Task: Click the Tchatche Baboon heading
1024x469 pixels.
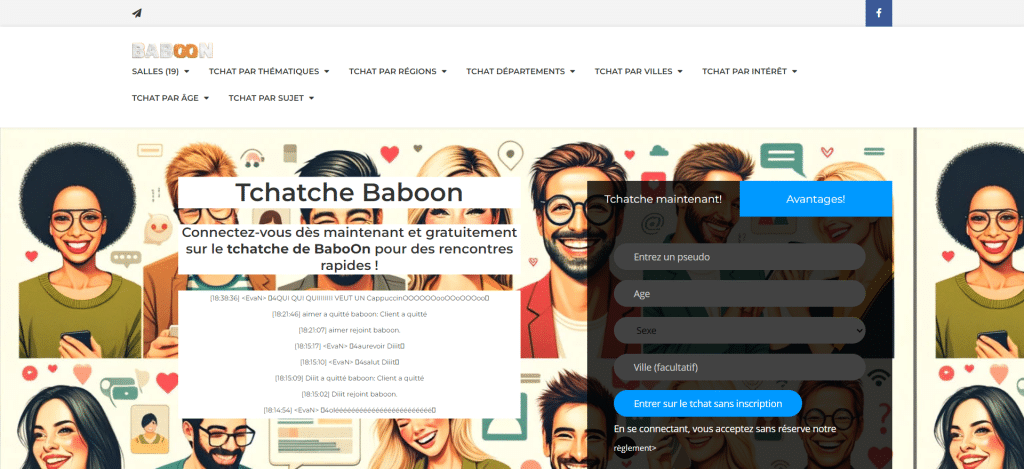Action: [x=349, y=193]
